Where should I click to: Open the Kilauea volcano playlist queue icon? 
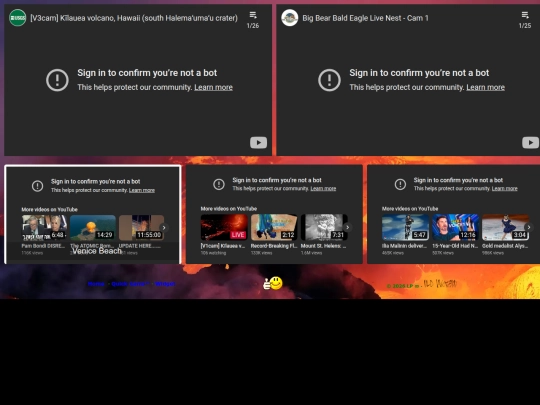253,15
